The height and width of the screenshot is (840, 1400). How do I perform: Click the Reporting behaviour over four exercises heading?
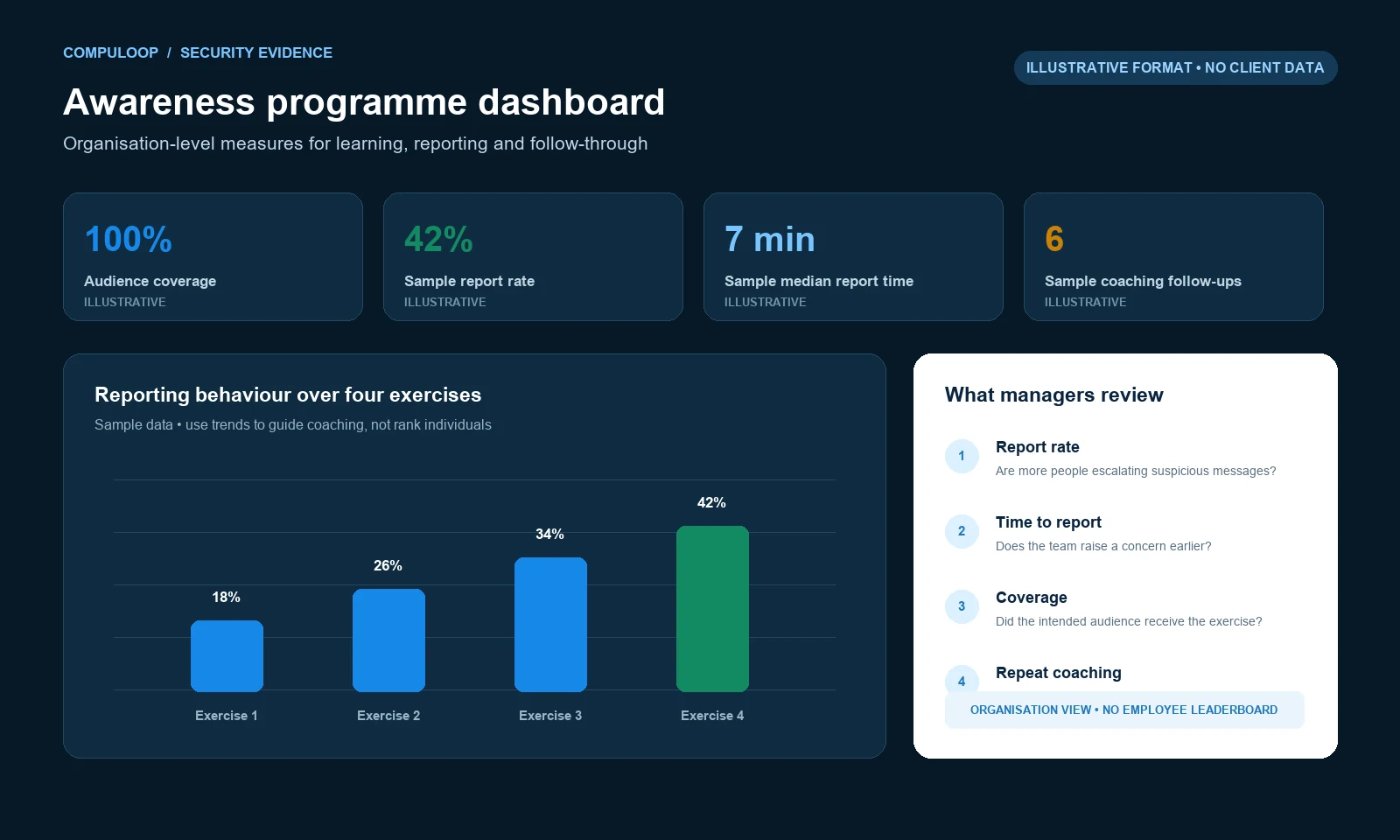coord(288,395)
